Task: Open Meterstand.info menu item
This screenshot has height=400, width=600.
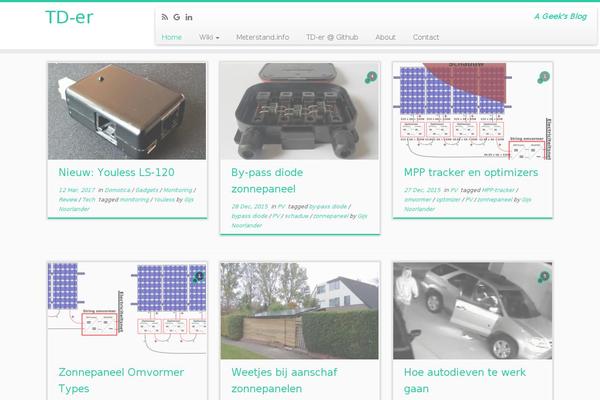Action: 262,37
